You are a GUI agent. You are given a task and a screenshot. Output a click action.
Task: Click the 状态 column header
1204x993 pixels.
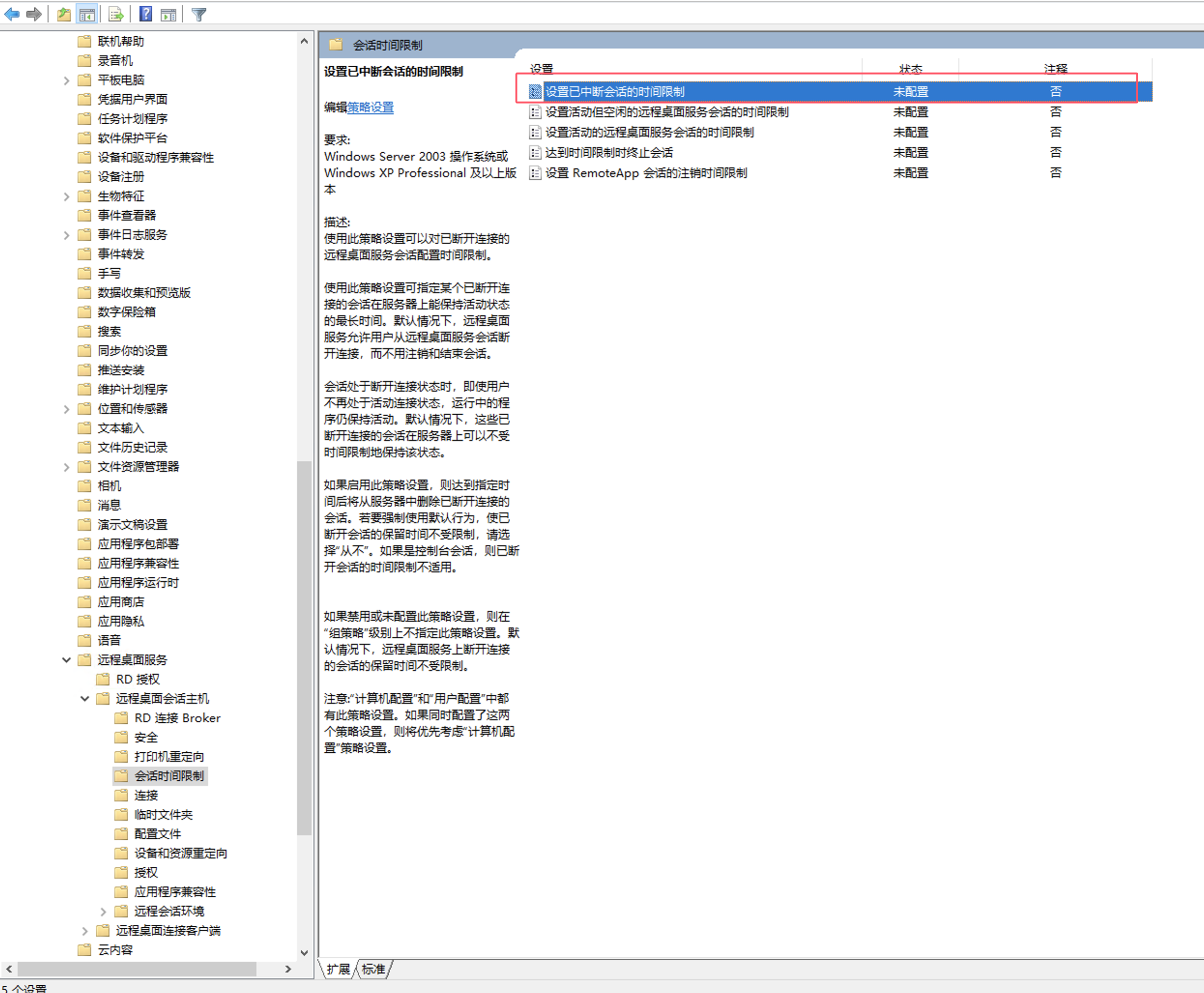[910, 69]
